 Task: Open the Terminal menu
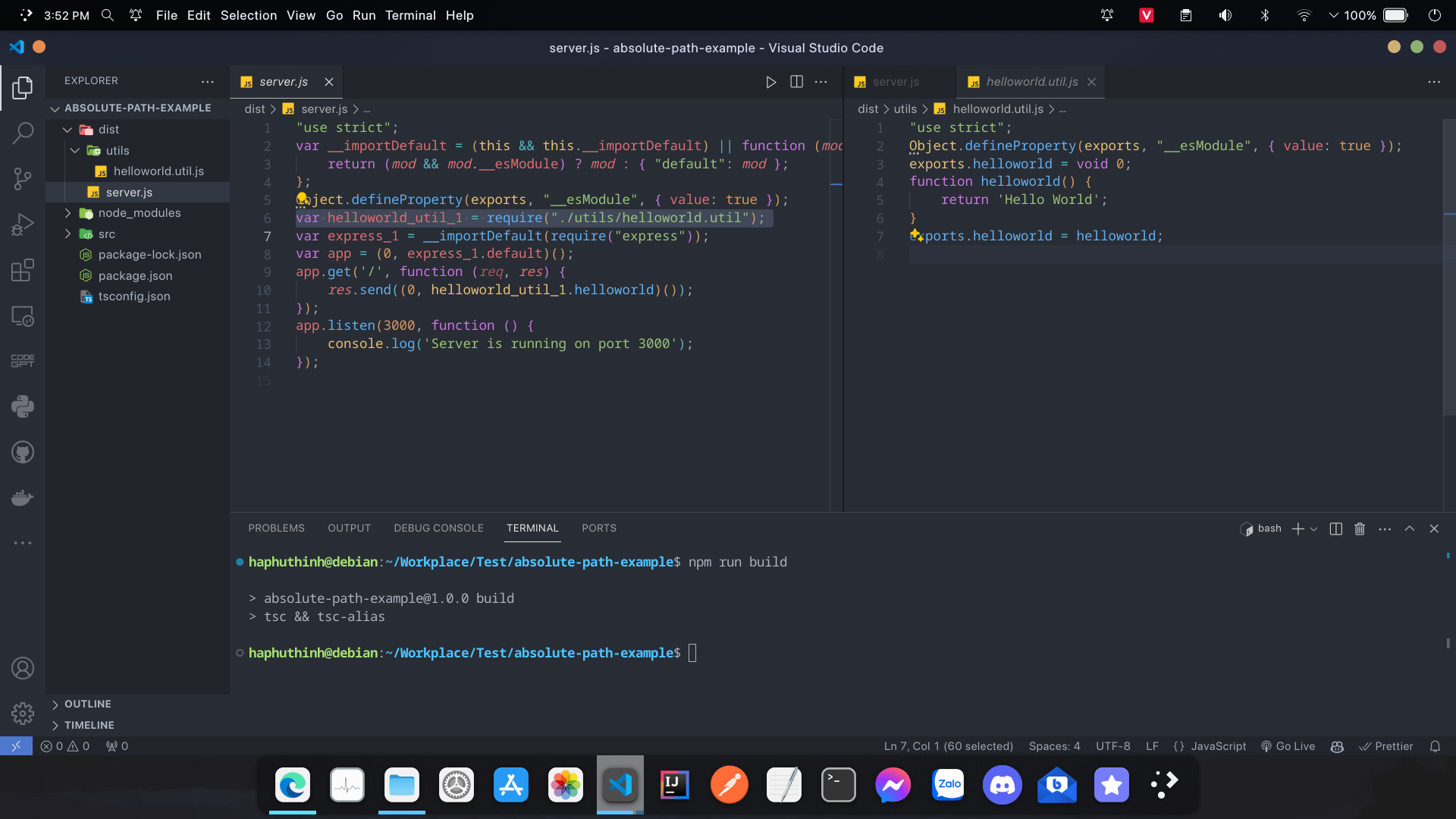pyautogui.click(x=410, y=15)
